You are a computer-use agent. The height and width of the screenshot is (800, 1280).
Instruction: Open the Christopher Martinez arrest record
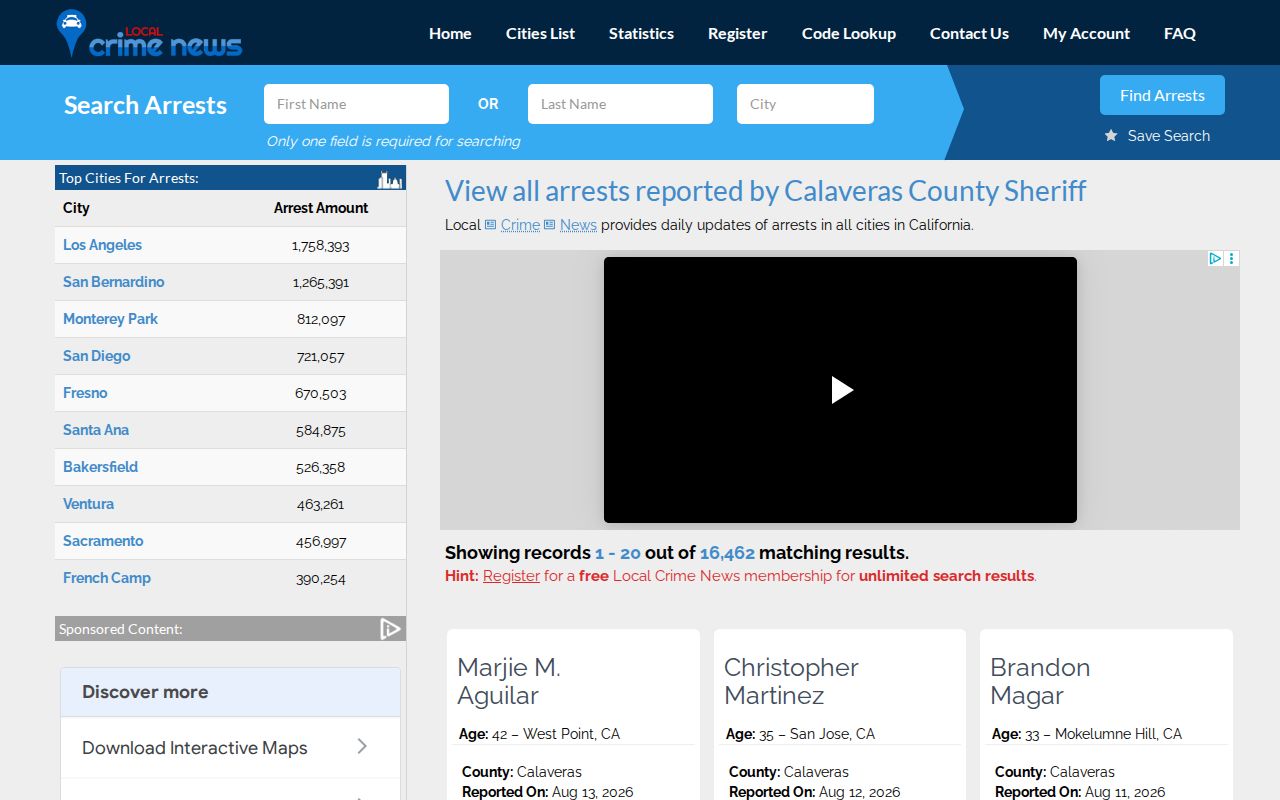pos(791,681)
